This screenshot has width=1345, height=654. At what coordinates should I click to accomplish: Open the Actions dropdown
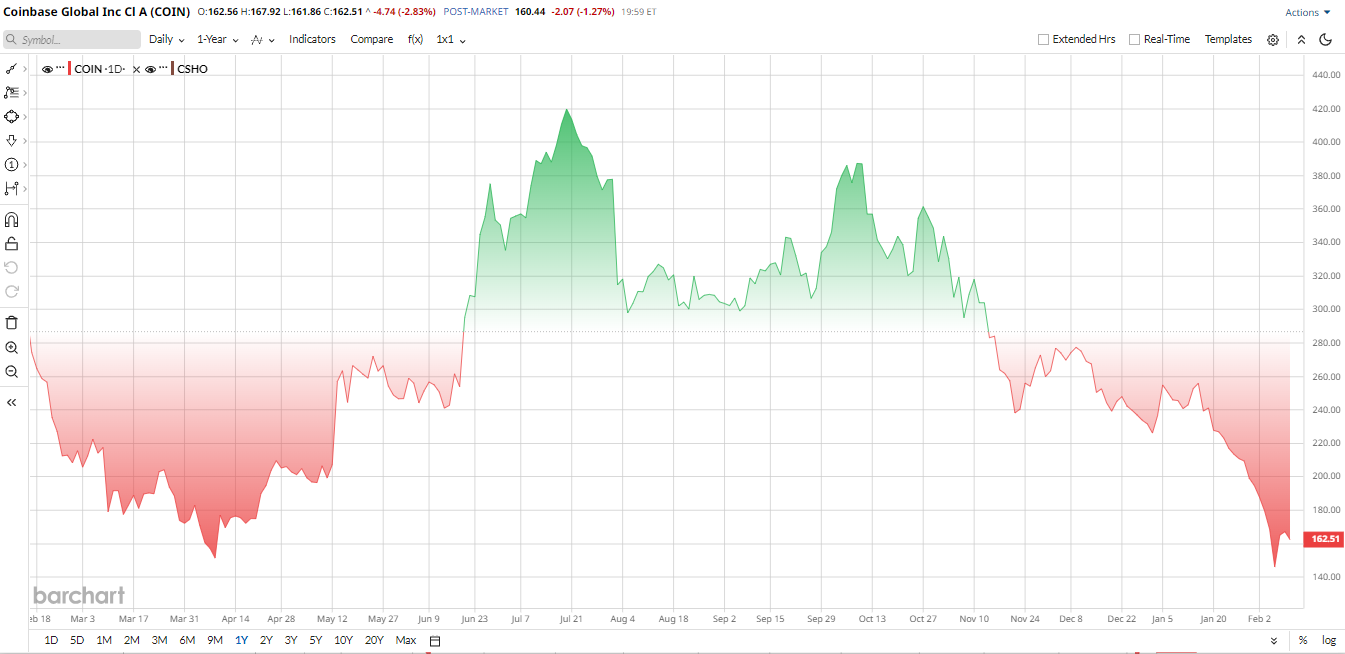[x=1308, y=12]
